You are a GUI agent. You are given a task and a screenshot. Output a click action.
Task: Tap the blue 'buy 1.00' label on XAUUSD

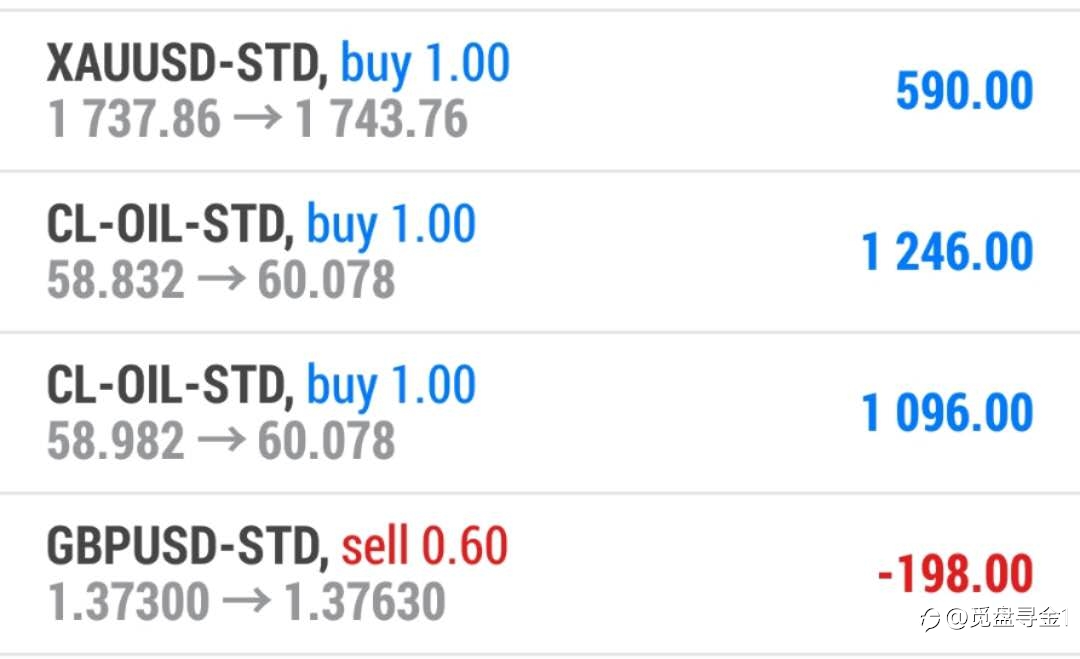click(x=425, y=65)
